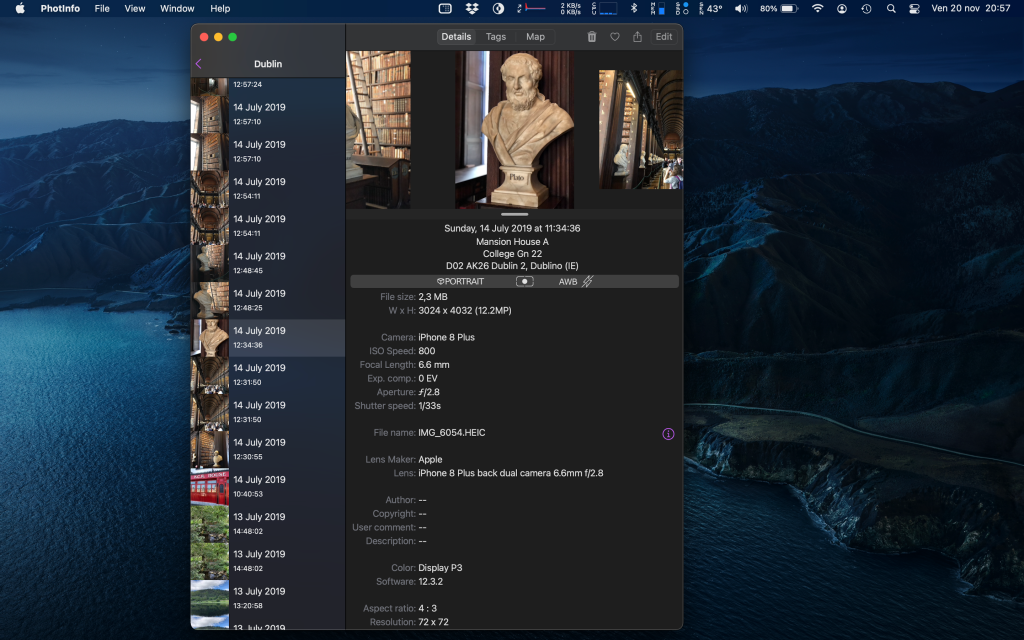Screen dimensions: 1024x640
Task: Mark photo as favorite with heart icon
Action: pos(614,37)
